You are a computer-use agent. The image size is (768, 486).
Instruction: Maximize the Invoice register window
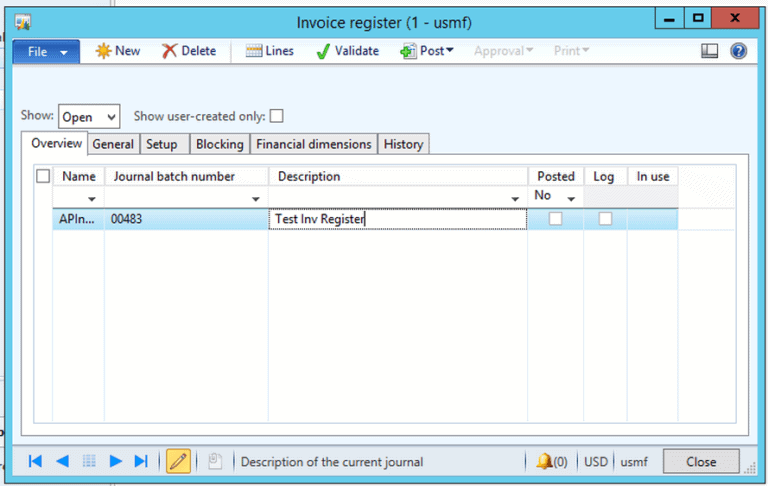698,19
